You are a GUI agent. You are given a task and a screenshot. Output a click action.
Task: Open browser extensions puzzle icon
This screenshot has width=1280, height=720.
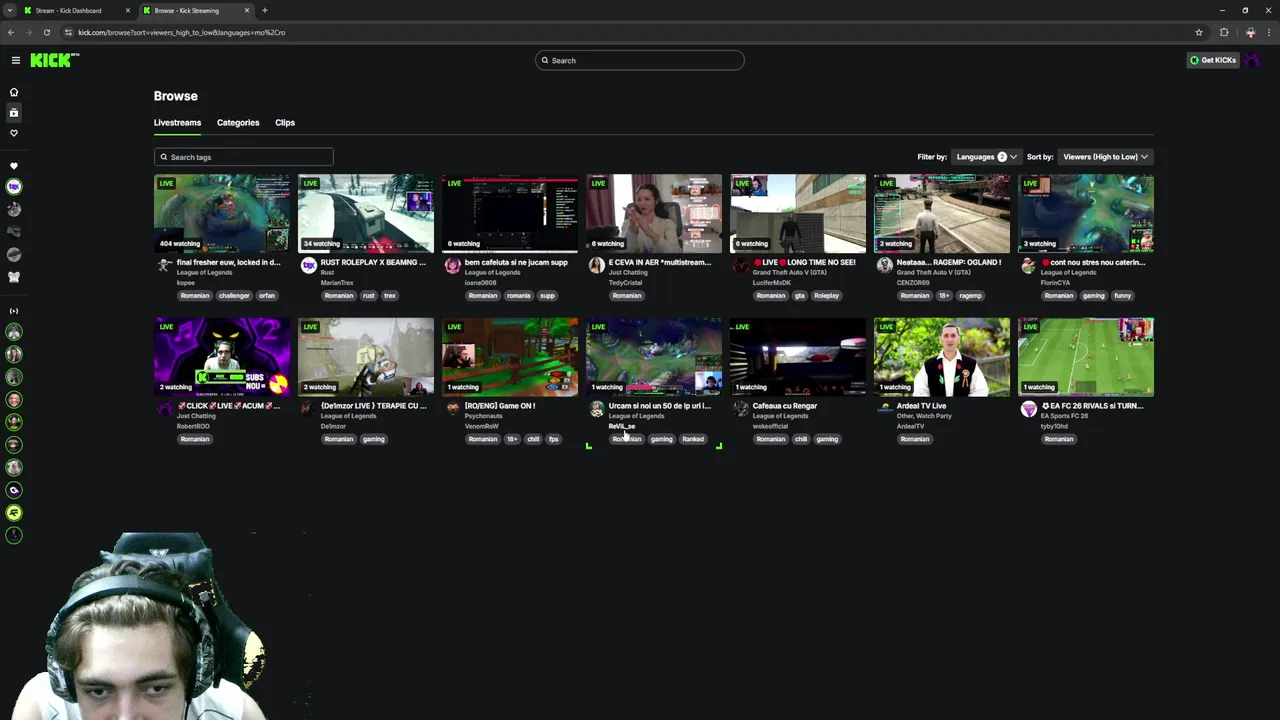1224,32
